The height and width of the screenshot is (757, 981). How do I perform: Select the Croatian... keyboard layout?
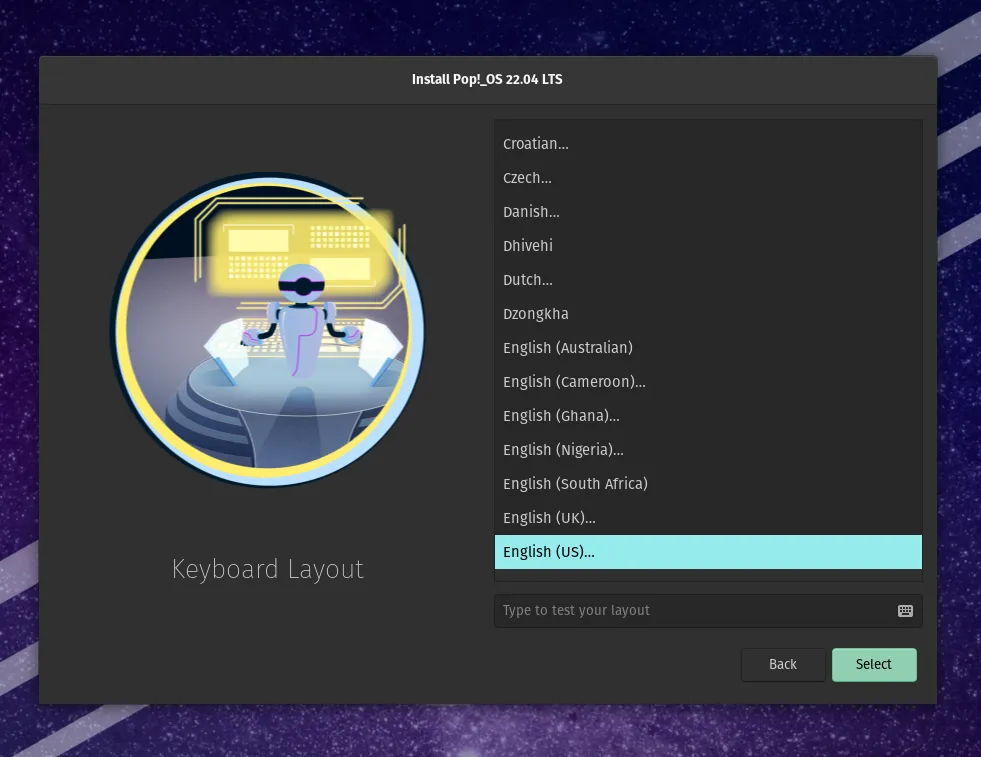[536, 144]
